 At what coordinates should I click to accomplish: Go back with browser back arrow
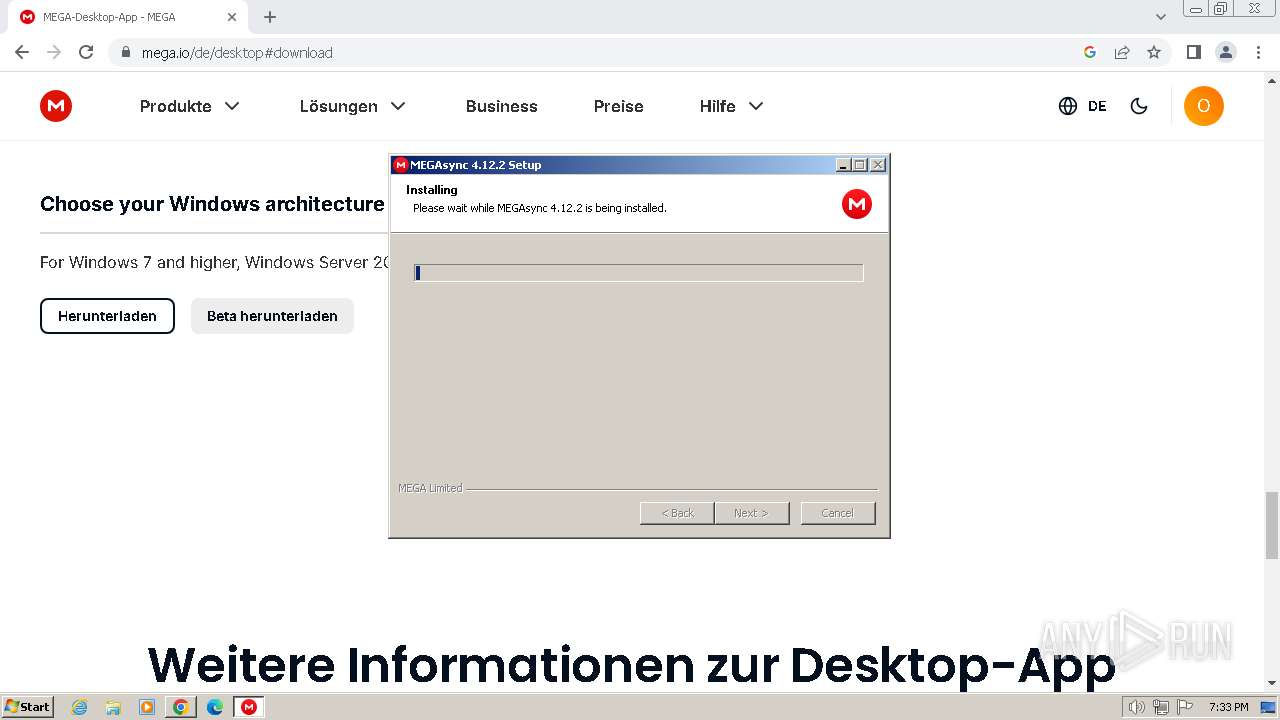pos(22,52)
